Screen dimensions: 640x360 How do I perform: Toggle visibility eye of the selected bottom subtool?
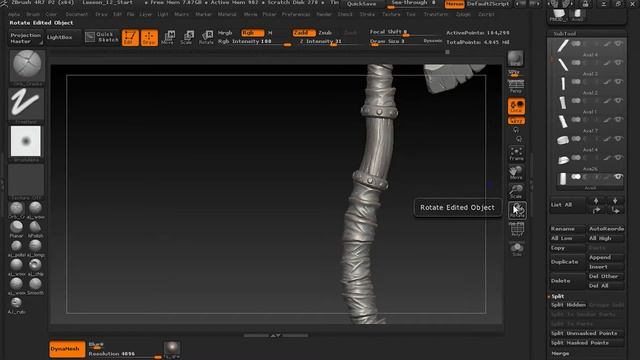point(619,177)
